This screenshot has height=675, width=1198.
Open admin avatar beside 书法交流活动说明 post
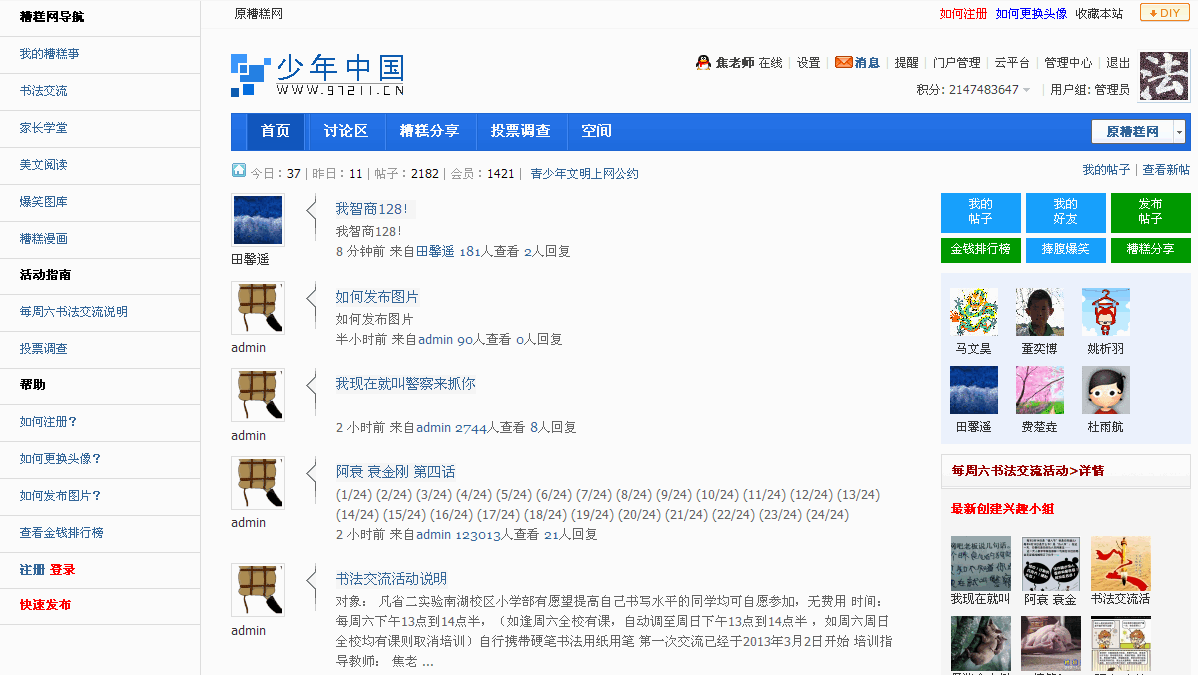[257, 590]
